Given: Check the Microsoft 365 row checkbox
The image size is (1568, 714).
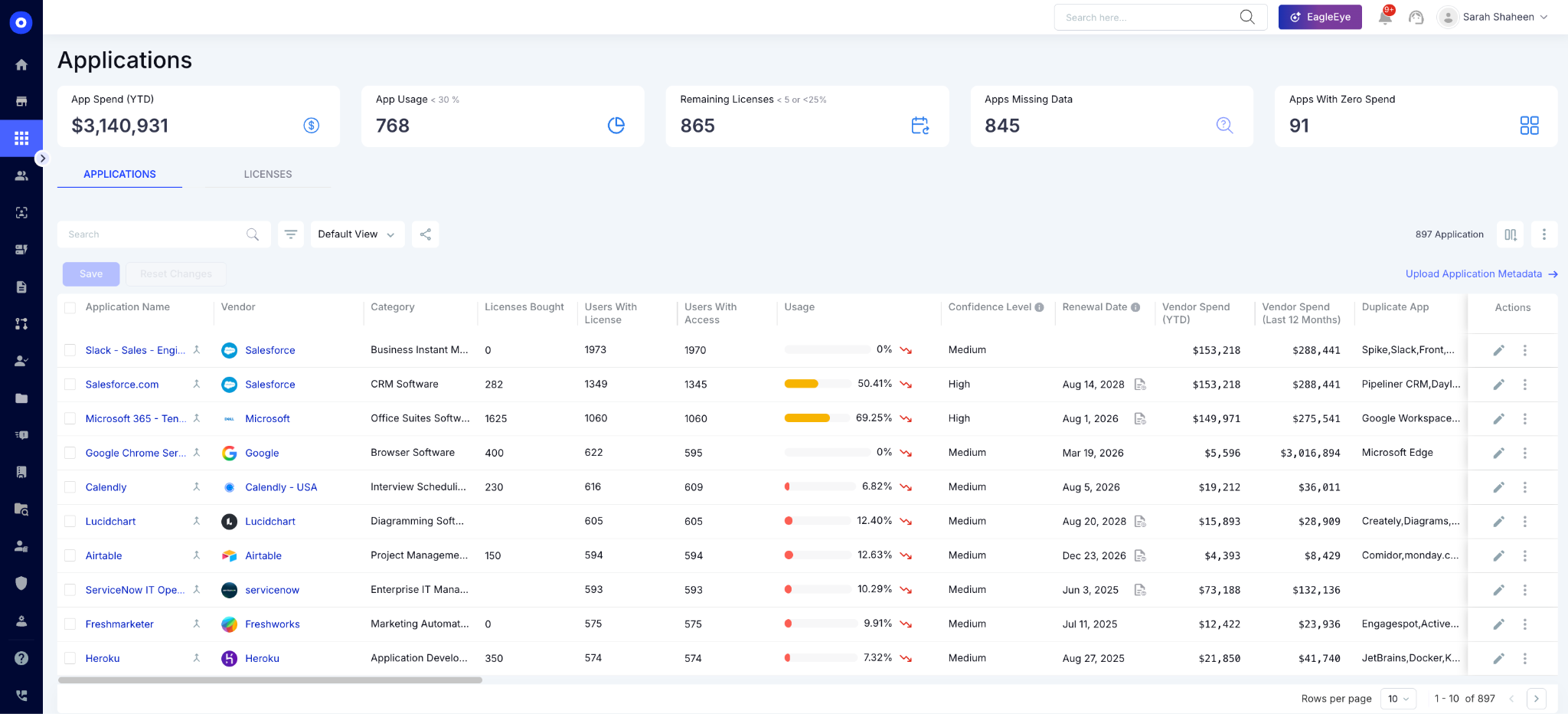Looking at the screenshot, I should pyautogui.click(x=70, y=419).
